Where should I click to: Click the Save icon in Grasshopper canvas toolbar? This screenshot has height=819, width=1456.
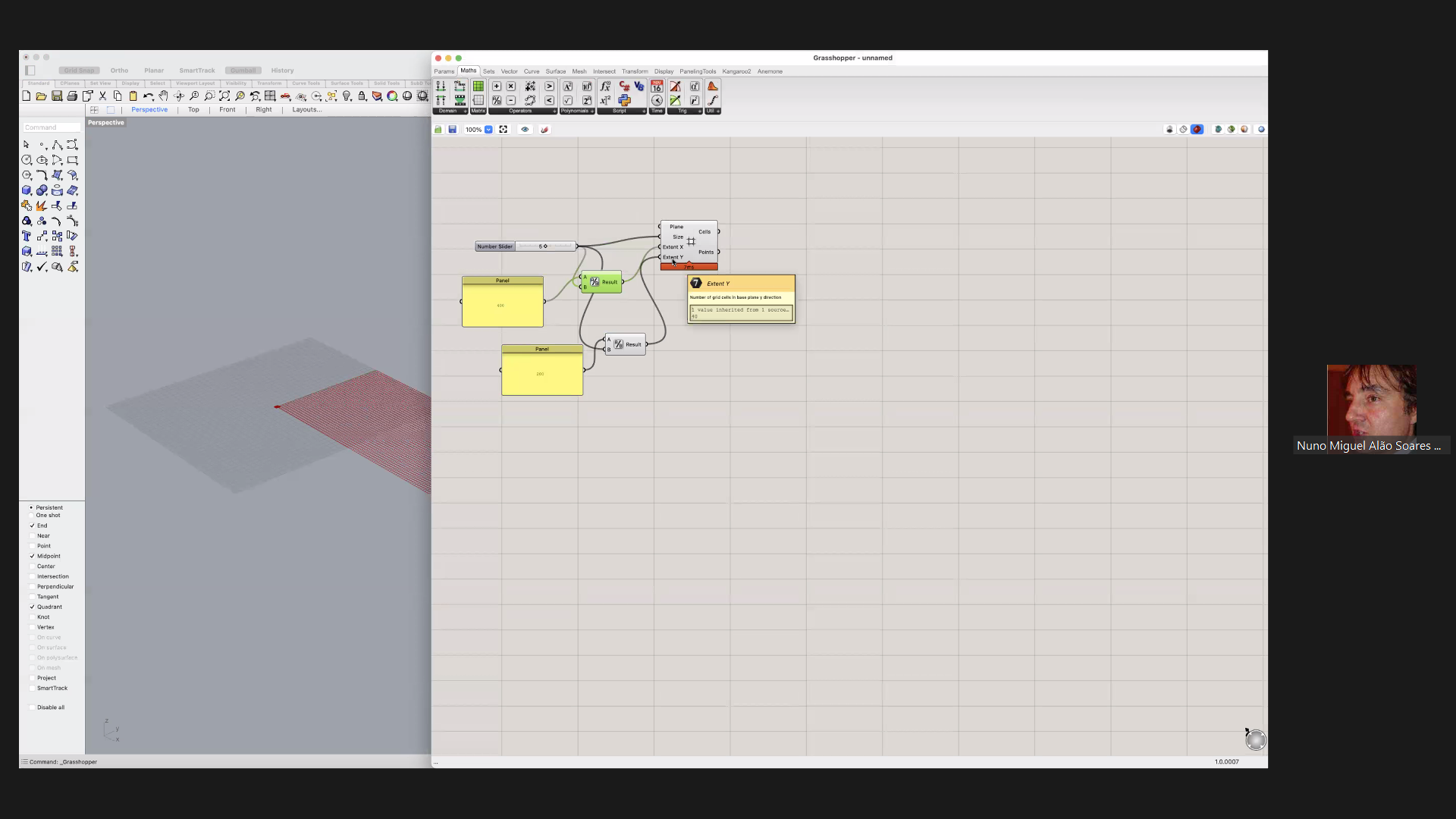[453, 130]
